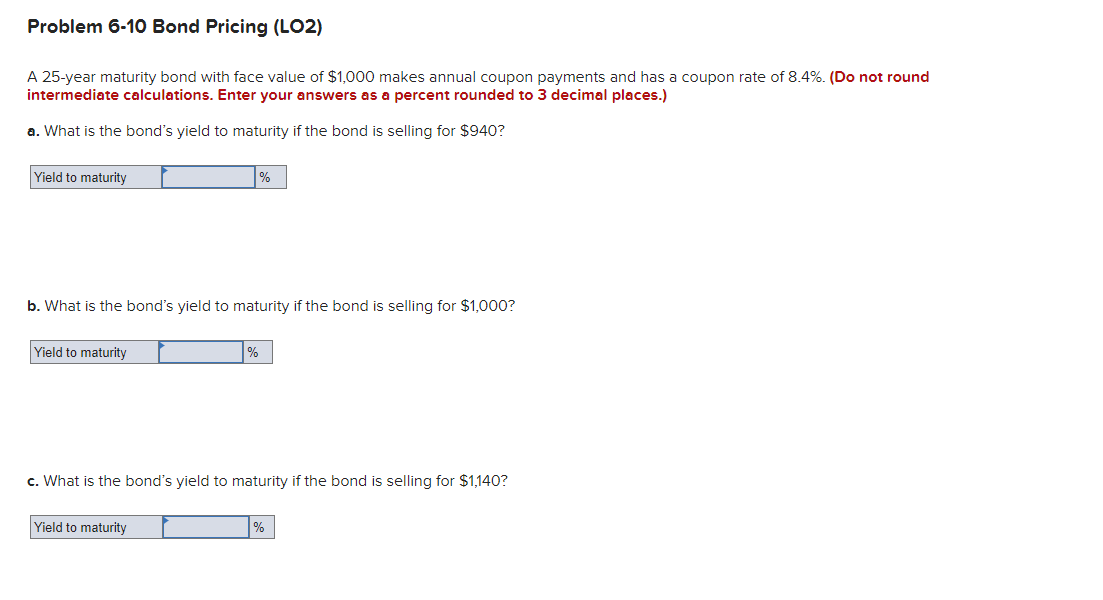
Task: Select the Problem 6-10 Bond Pricing title
Action: pyautogui.click(x=175, y=26)
